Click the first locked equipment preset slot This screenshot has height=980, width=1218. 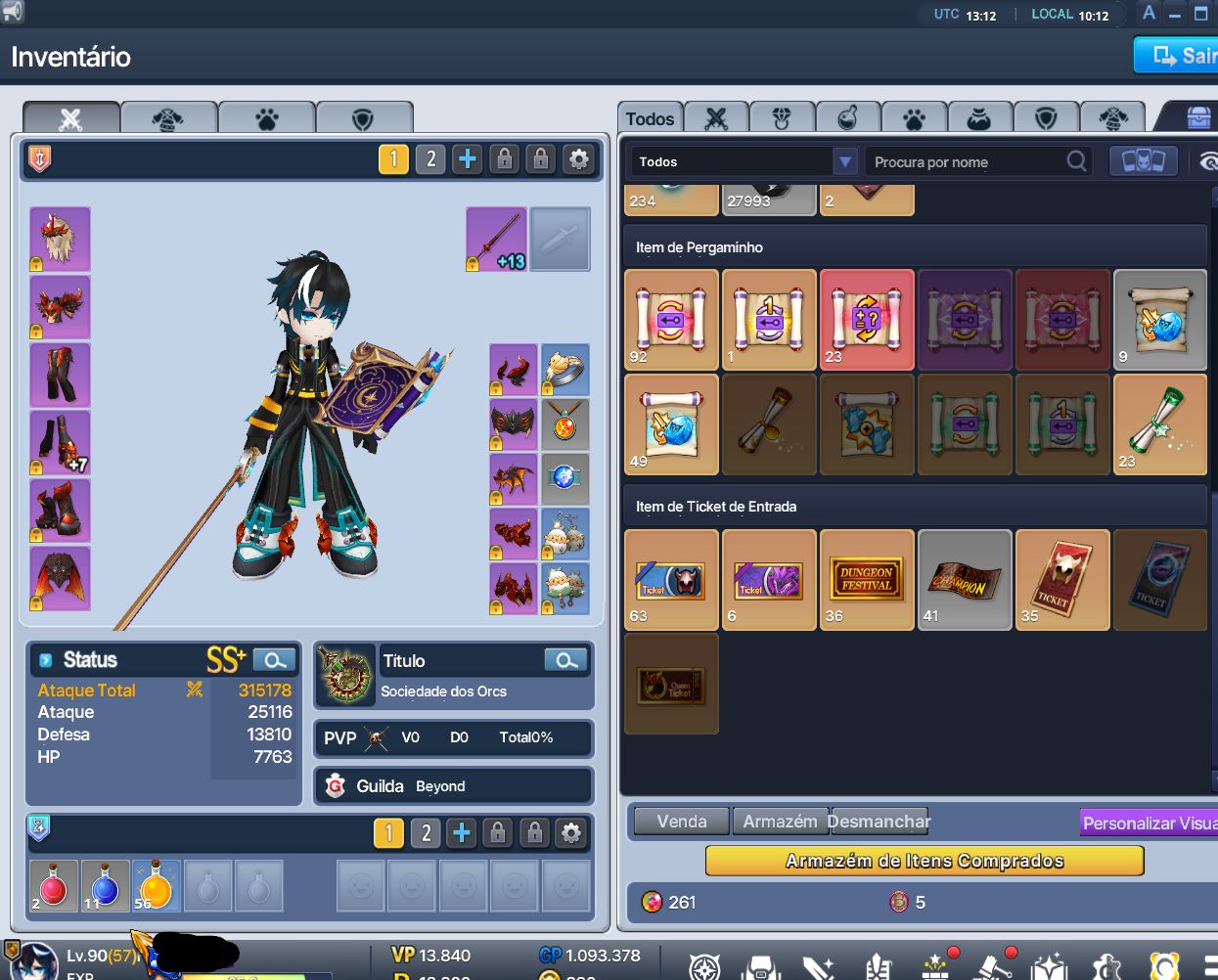pos(504,158)
